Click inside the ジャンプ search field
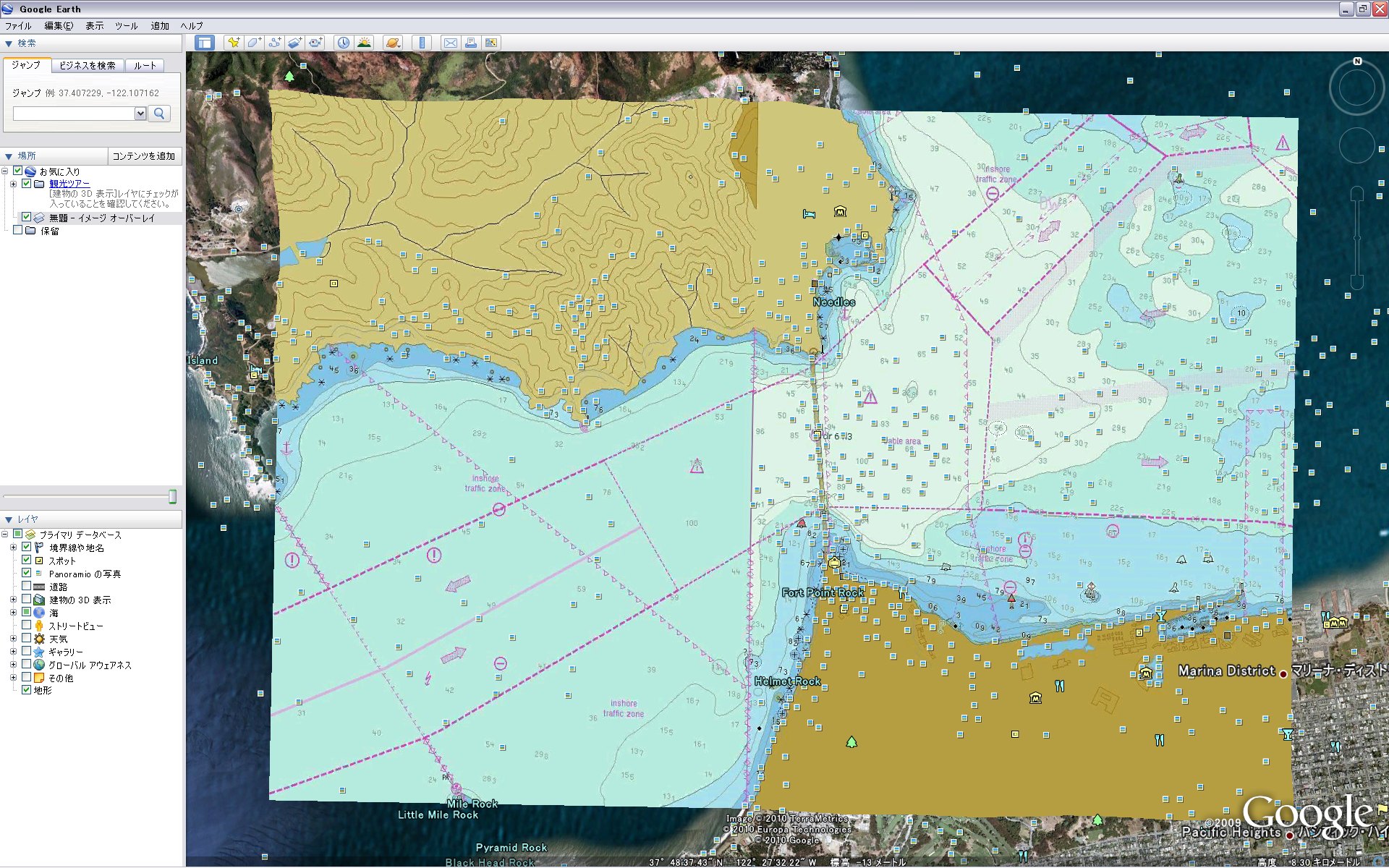The height and width of the screenshot is (868, 1389). pyautogui.click(x=72, y=114)
